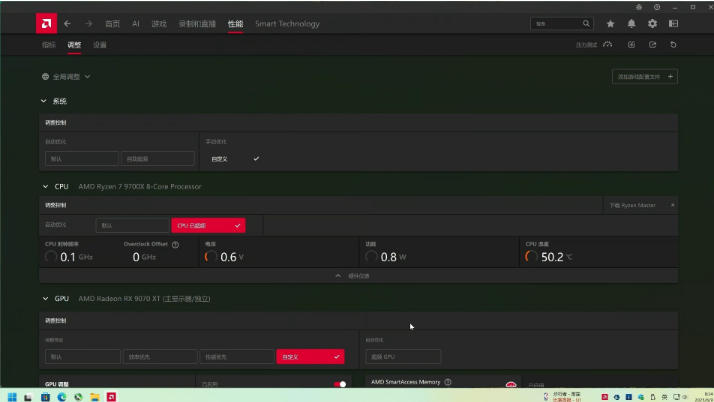Open Windows Start menu
714x402 pixels.
click(x=12, y=397)
